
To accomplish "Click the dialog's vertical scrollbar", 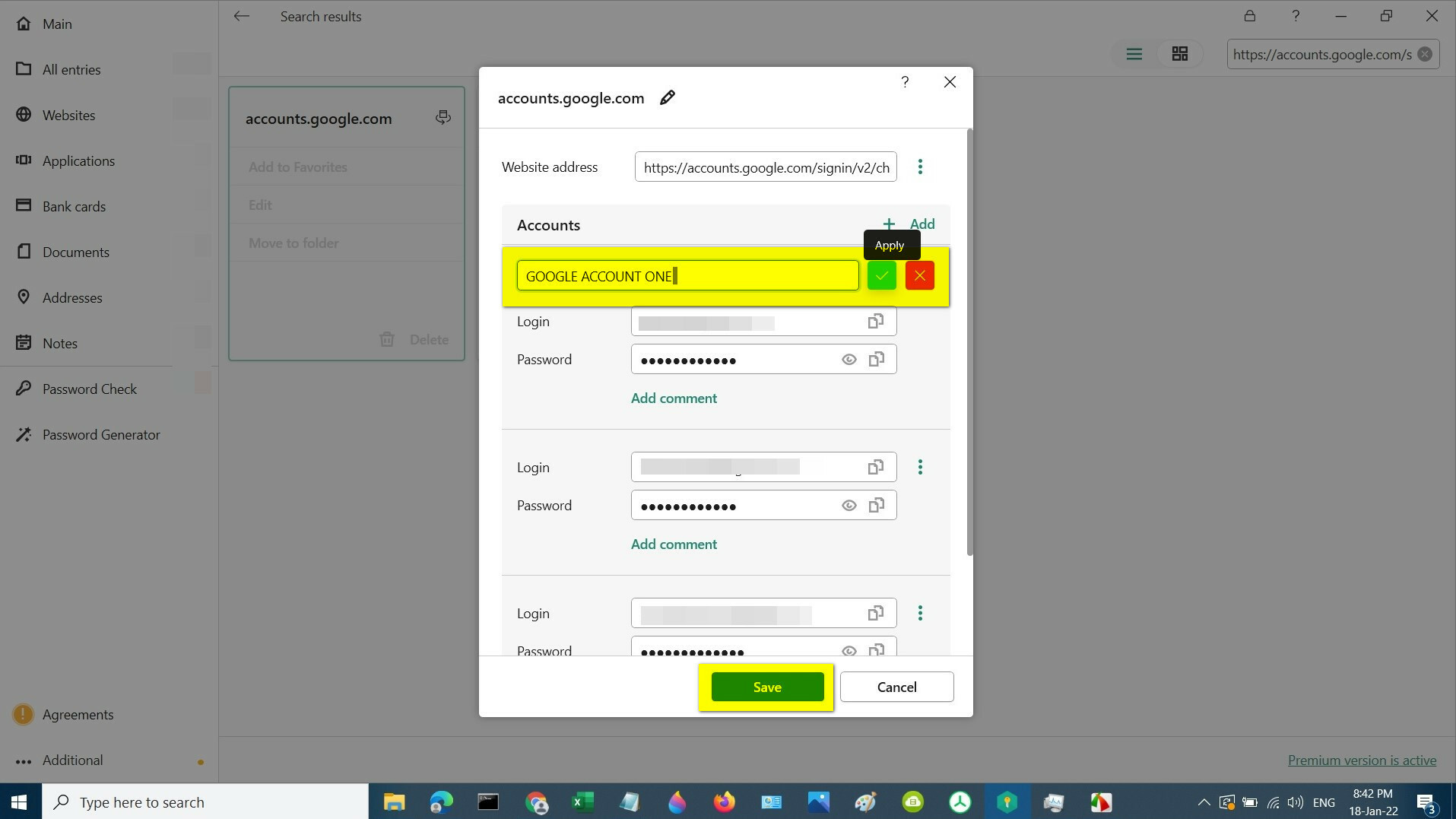I will (969, 342).
